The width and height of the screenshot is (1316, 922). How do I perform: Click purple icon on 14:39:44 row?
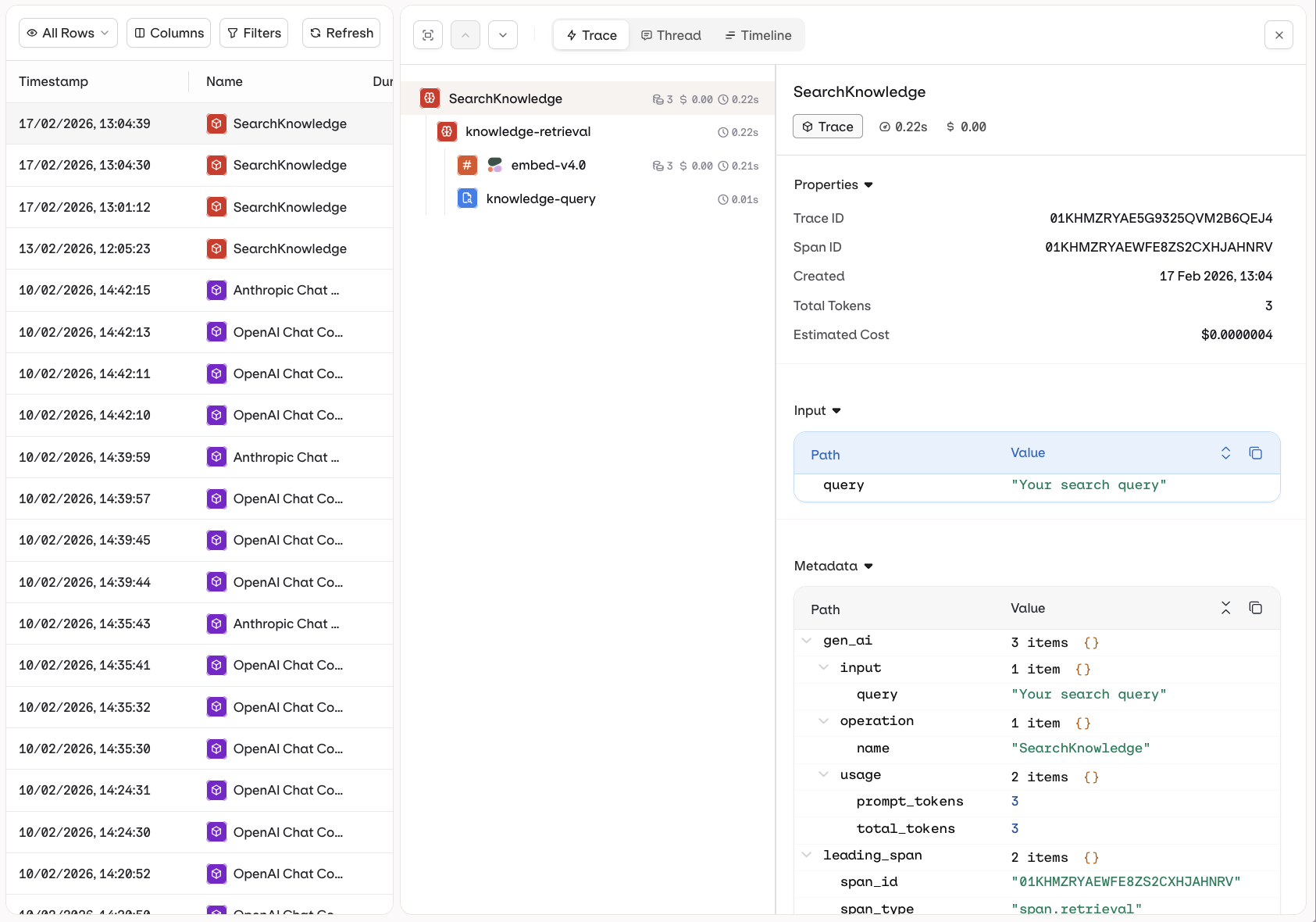point(216,582)
